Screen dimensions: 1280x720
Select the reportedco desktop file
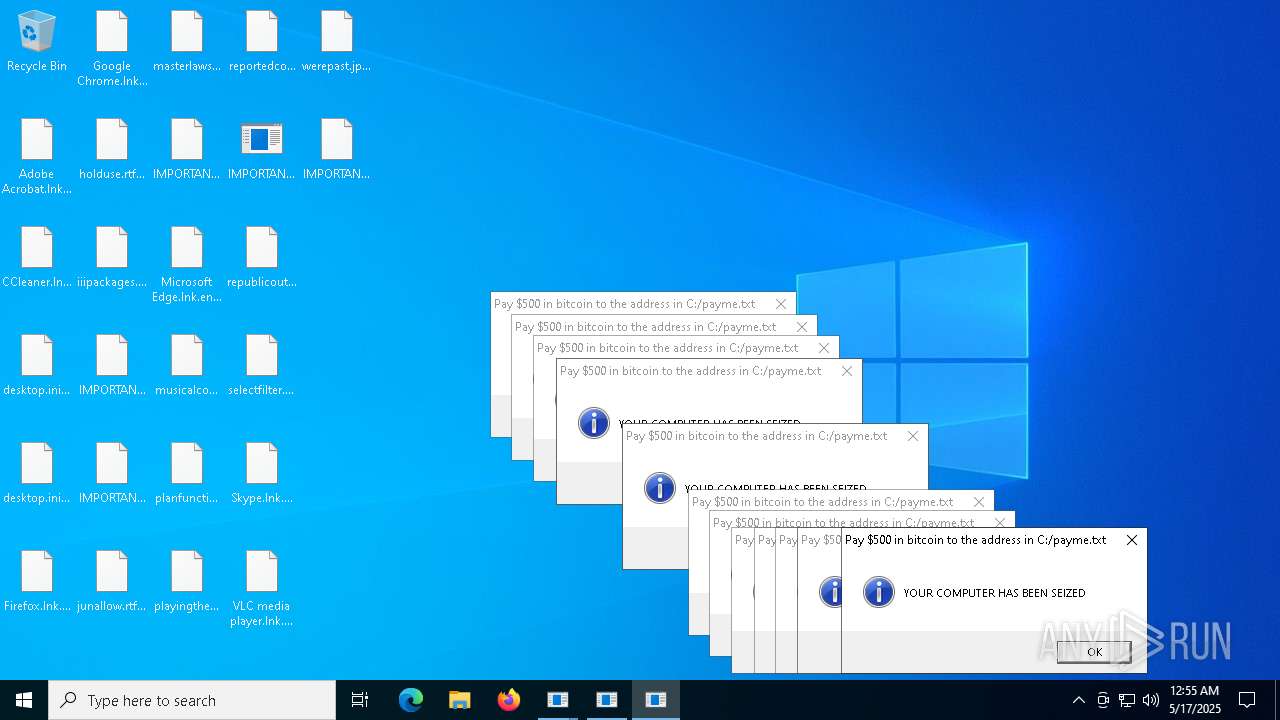click(x=262, y=42)
